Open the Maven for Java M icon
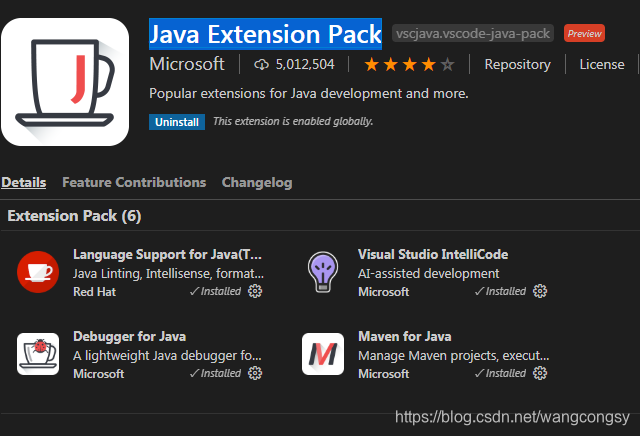The height and width of the screenshot is (436, 640). [323, 354]
